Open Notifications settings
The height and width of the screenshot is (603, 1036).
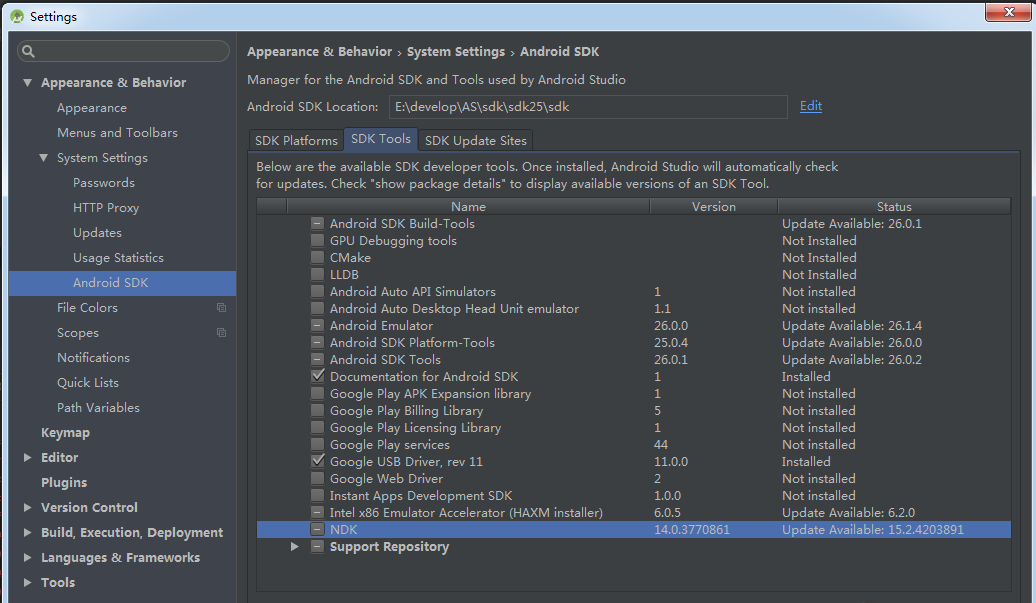pyautogui.click(x=93, y=358)
